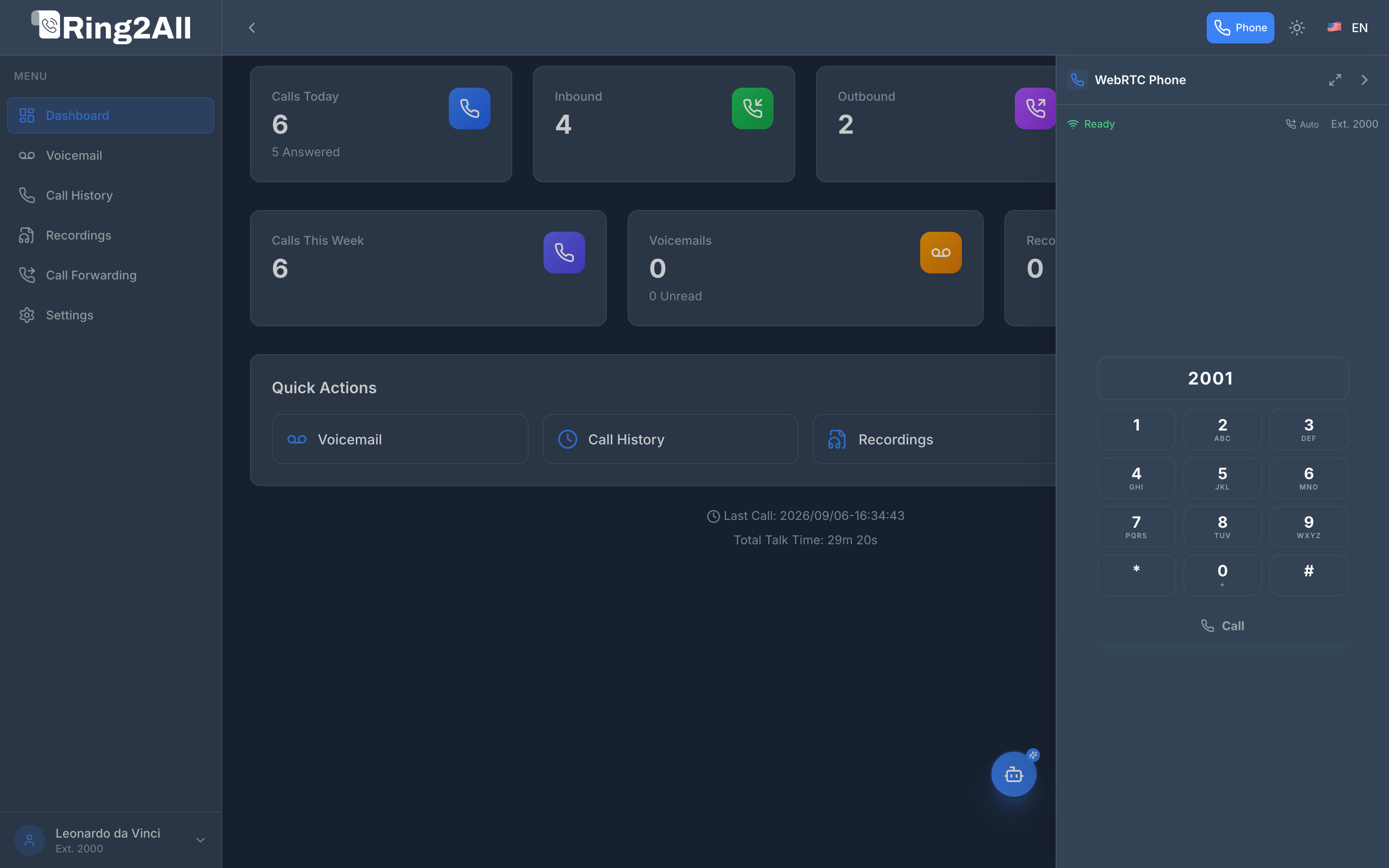Dial digit 1 on the keypad
Screen dimensions: 1389x868
(1136, 429)
